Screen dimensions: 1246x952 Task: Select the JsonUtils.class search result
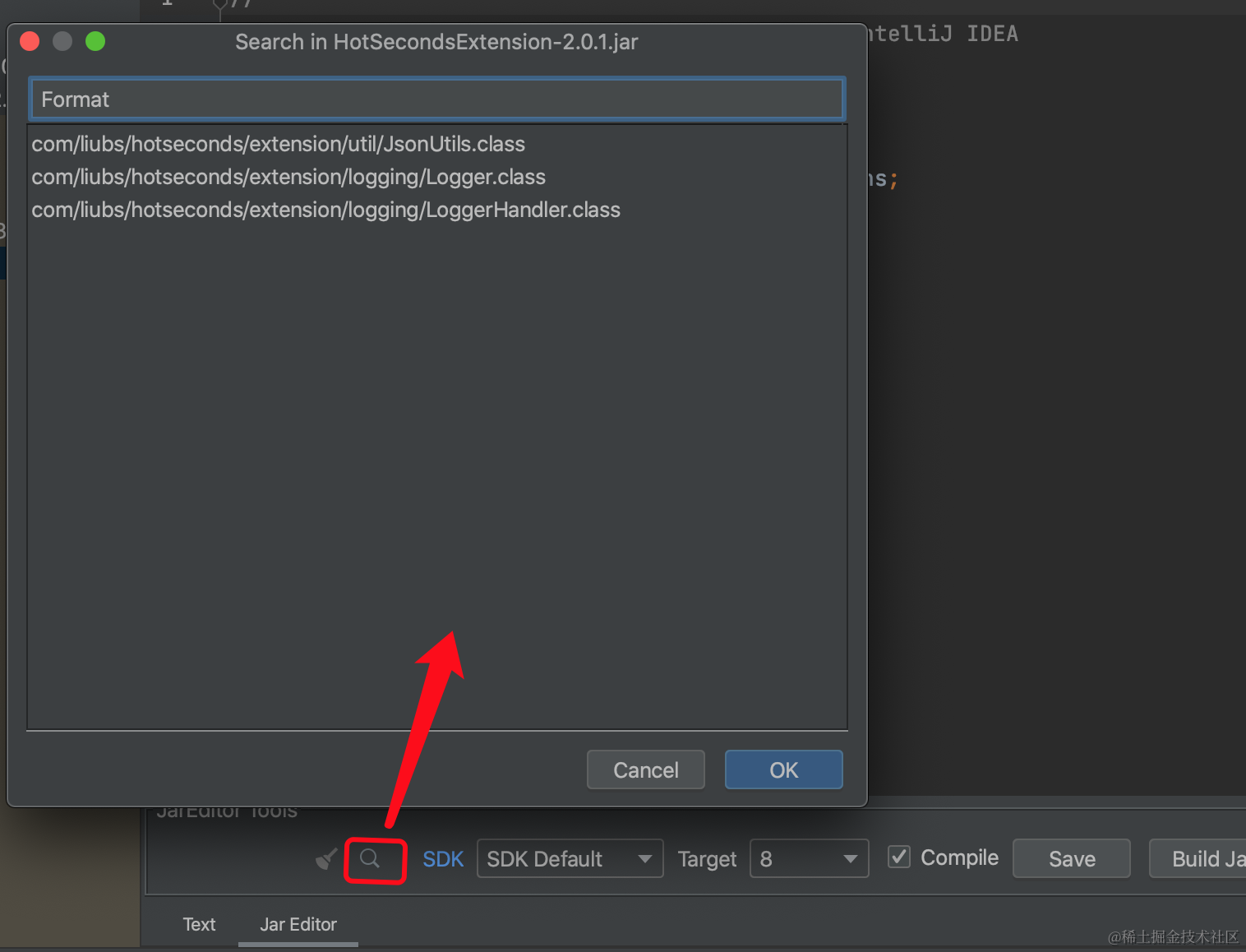click(x=436, y=144)
